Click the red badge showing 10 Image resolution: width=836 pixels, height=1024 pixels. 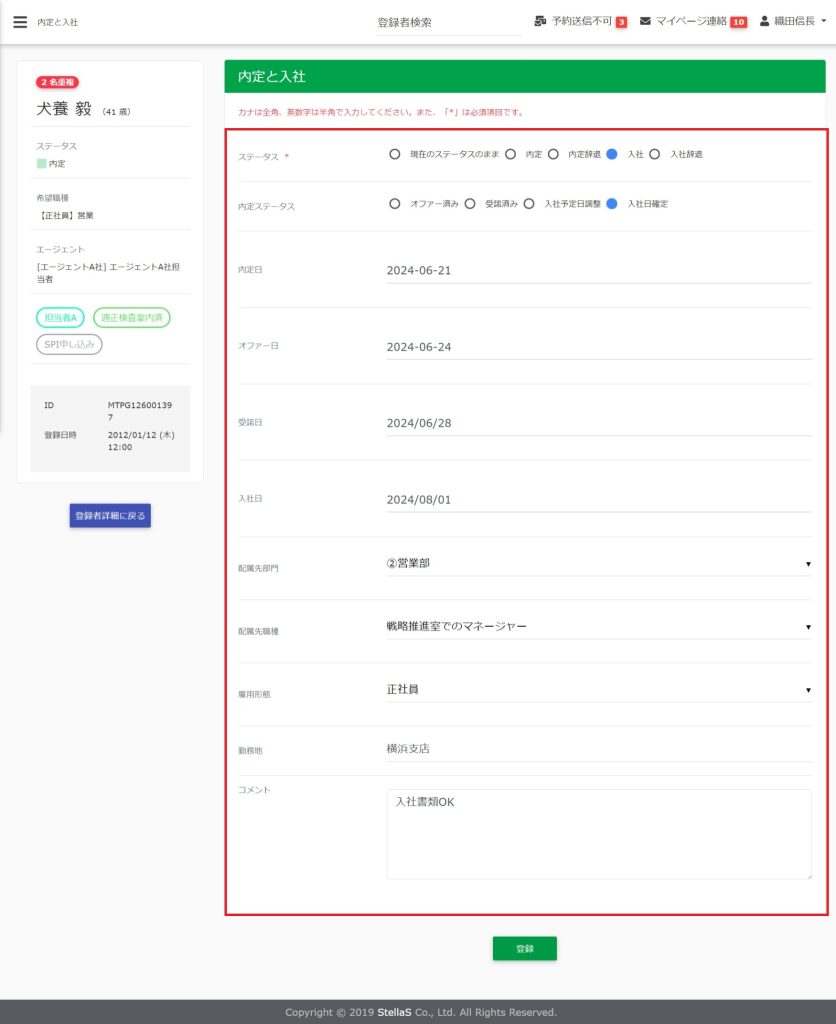coord(738,22)
